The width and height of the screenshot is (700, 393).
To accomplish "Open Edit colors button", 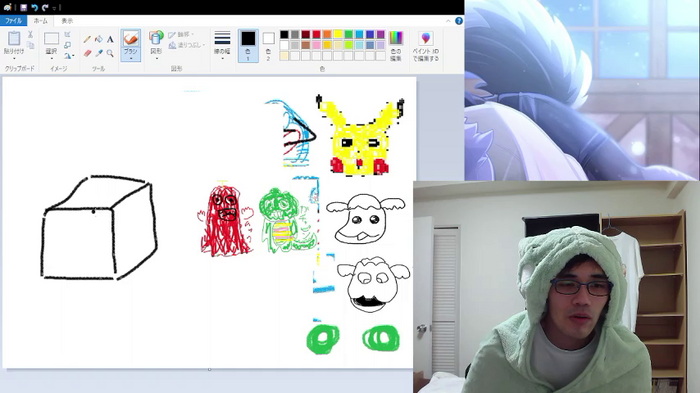I will tap(396, 46).
